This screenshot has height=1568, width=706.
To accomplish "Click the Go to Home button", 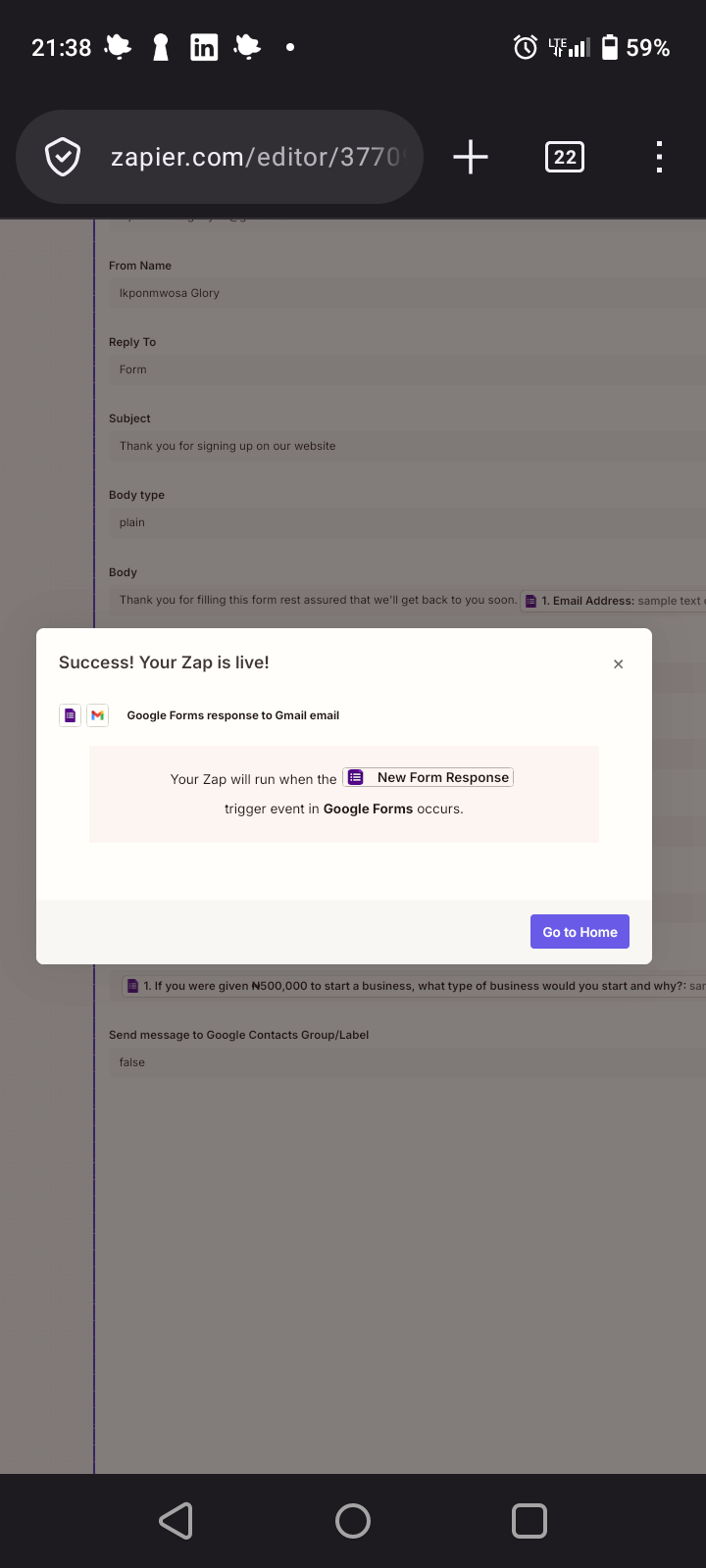I will pyautogui.click(x=580, y=932).
